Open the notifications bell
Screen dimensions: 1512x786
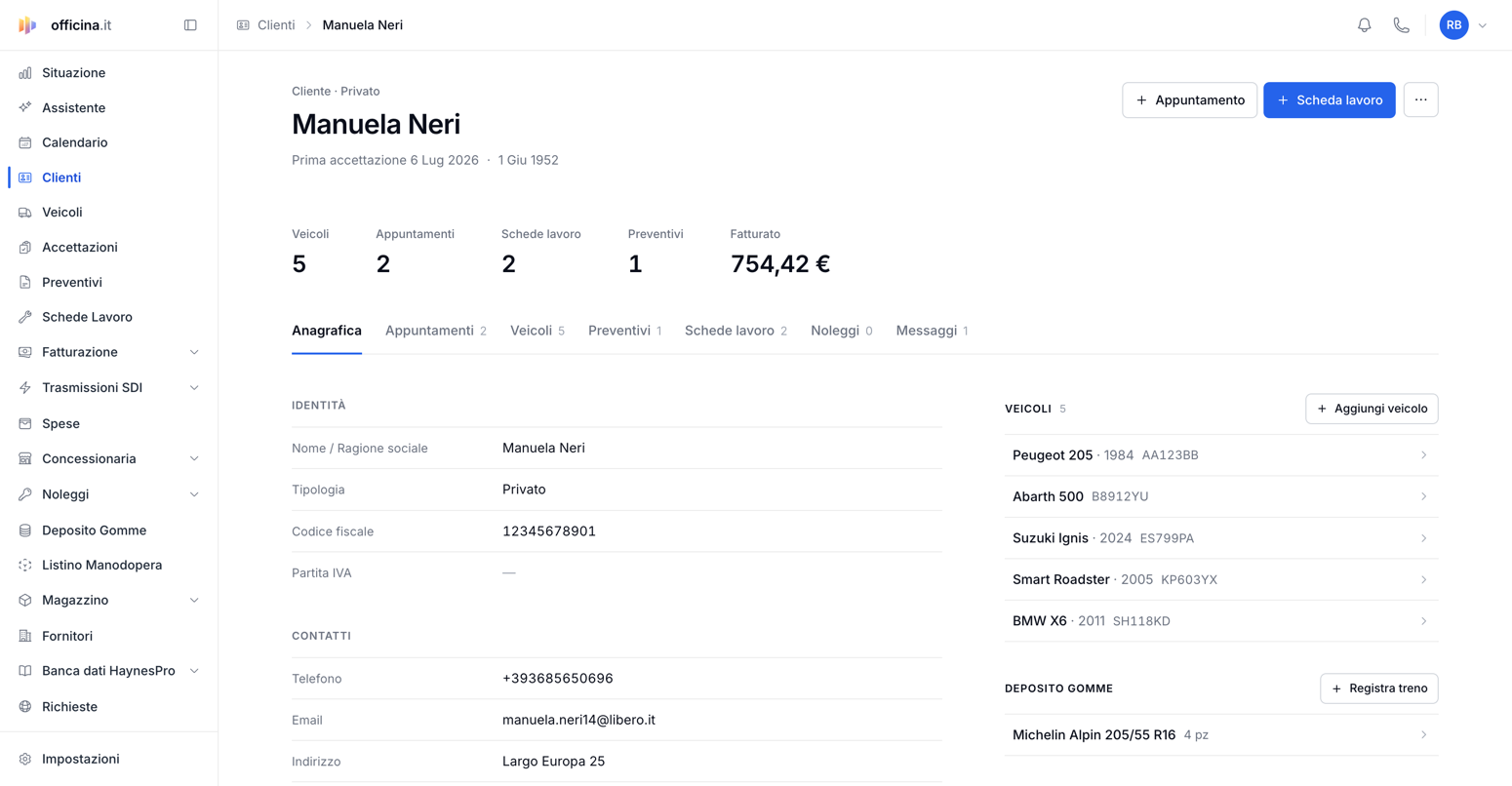pos(1364,25)
